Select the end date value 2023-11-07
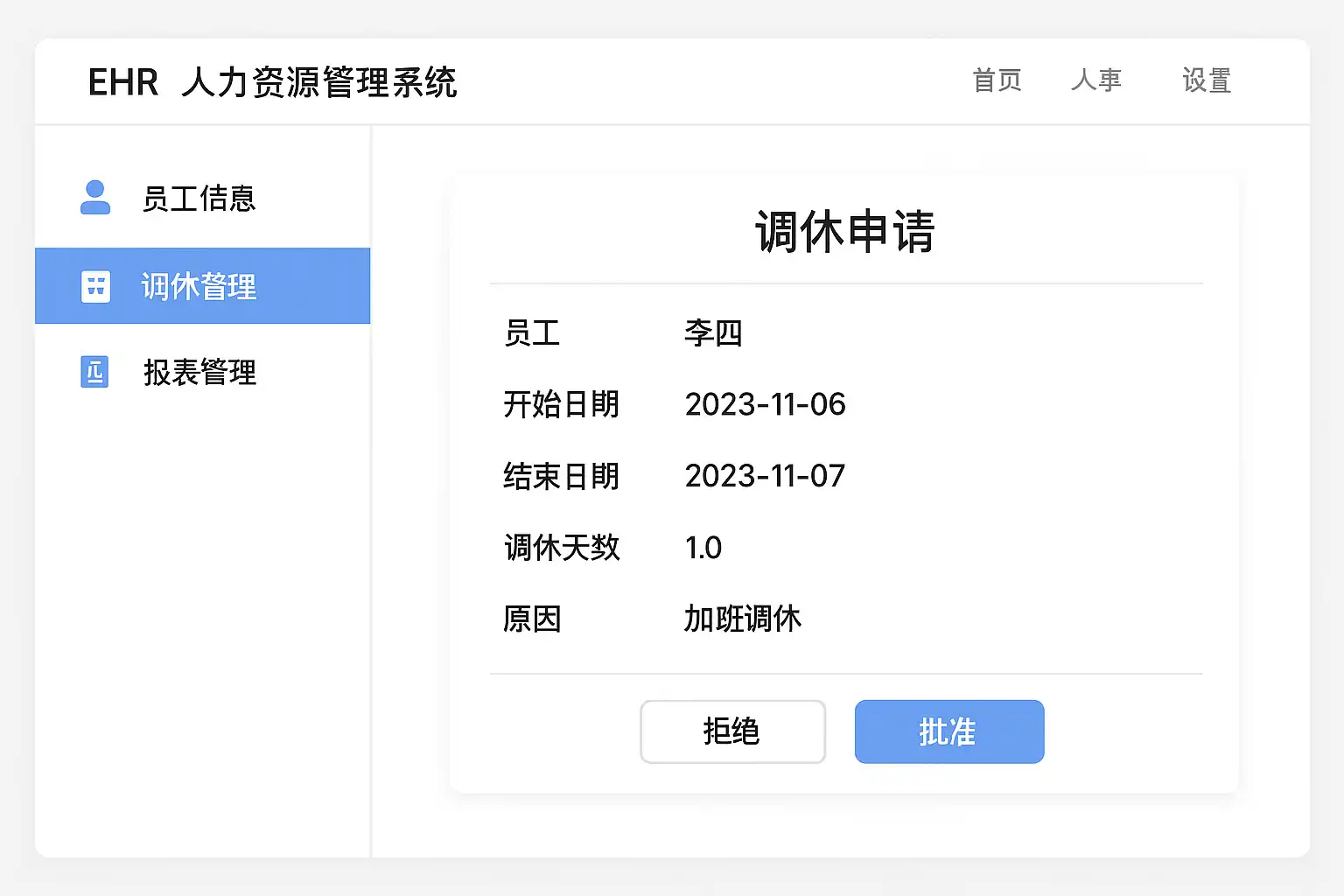This screenshot has height=896, width=1344. pos(765,476)
